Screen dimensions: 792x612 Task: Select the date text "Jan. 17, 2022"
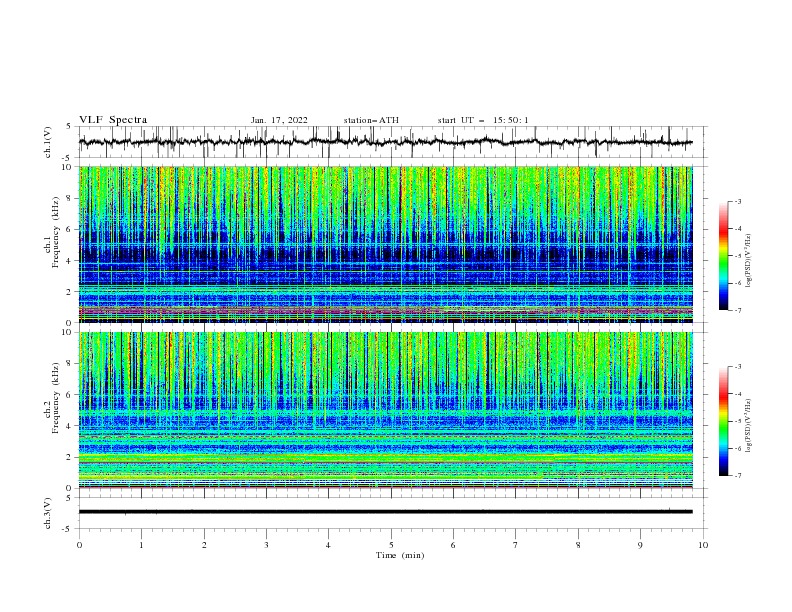click(x=279, y=120)
